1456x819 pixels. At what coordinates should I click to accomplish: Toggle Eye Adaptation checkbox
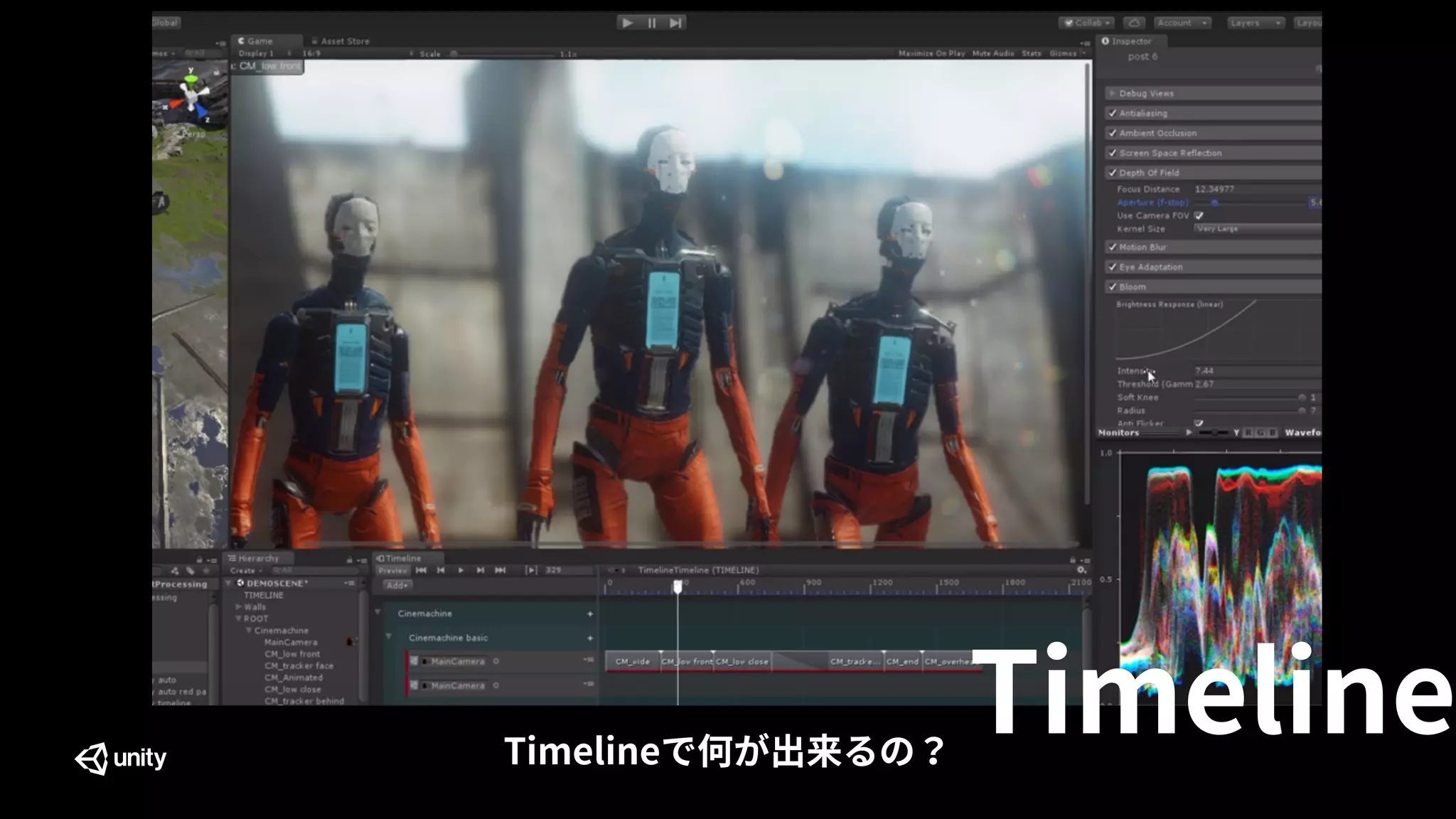coord(1113,267)
